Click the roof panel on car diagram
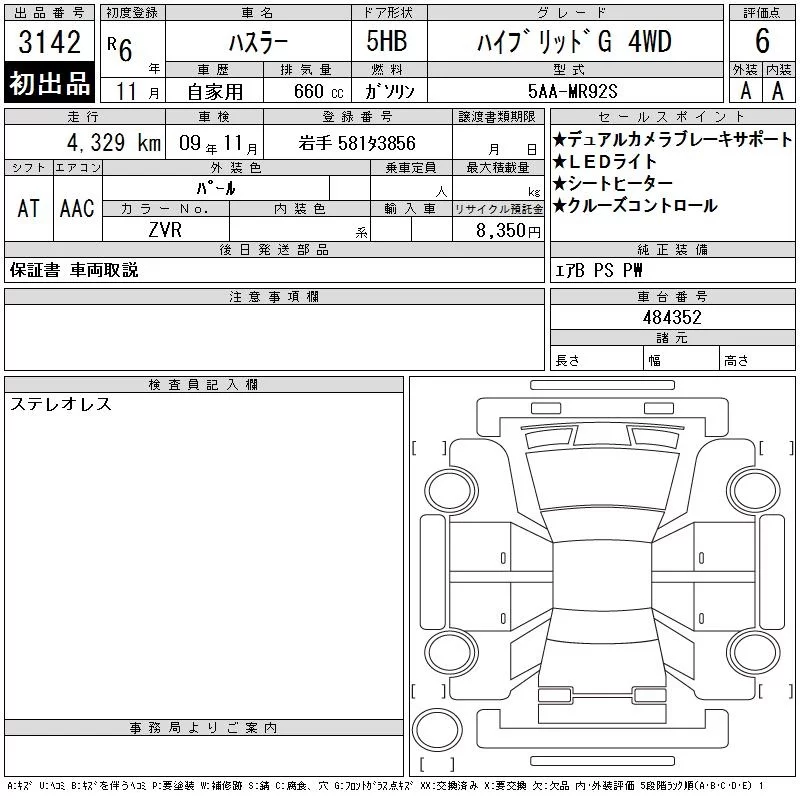800x800 pixels. [602, 576]
